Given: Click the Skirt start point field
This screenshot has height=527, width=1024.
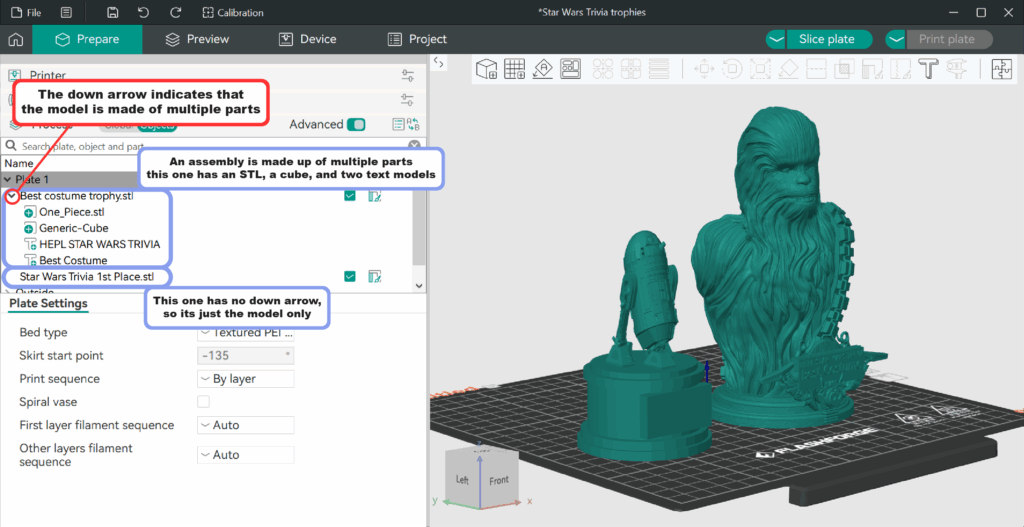Looking at the screenshot, I should click(x=246, y=356).
